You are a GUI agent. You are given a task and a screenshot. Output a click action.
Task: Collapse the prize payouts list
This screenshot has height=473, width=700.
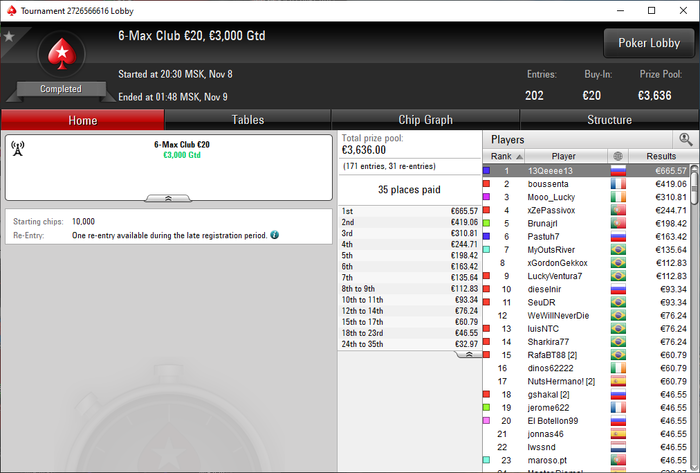click(x=469, y=354)
